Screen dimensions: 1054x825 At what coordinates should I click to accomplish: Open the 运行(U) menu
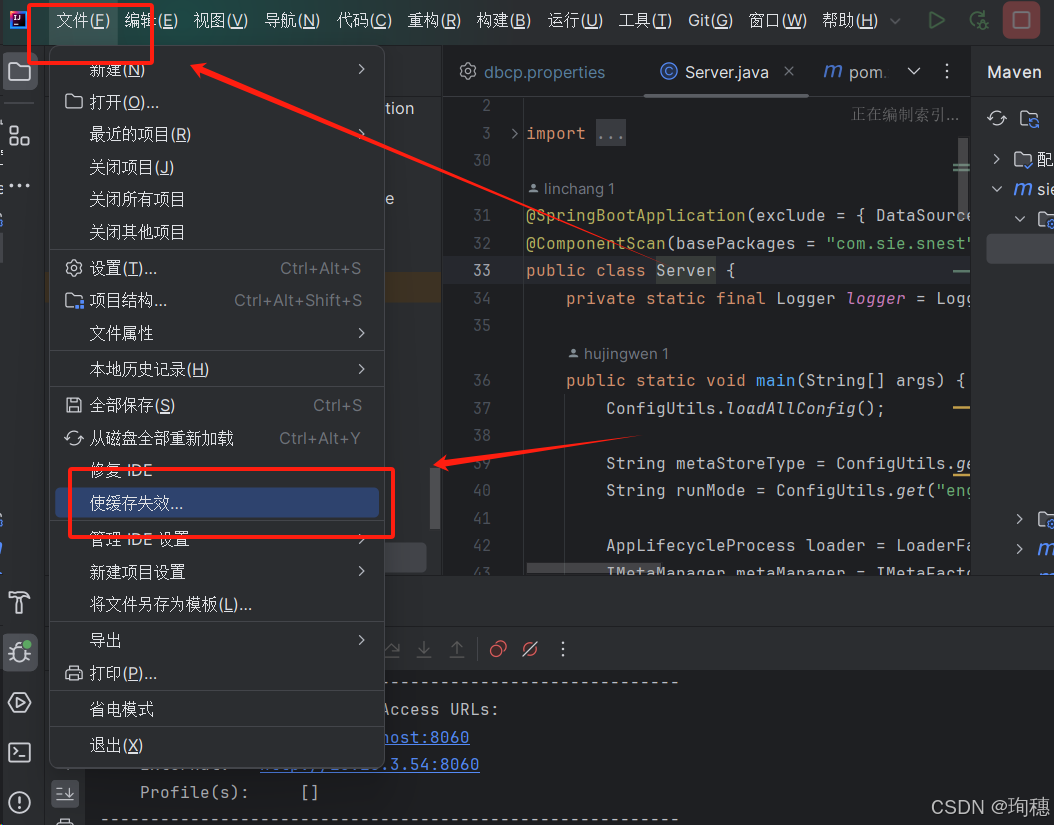(x=575, y=20)
